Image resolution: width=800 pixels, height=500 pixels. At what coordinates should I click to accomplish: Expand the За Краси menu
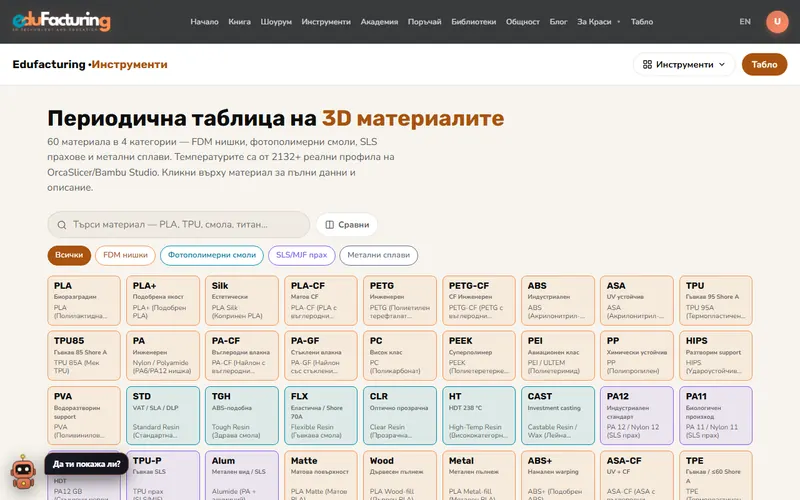[598, 21]
